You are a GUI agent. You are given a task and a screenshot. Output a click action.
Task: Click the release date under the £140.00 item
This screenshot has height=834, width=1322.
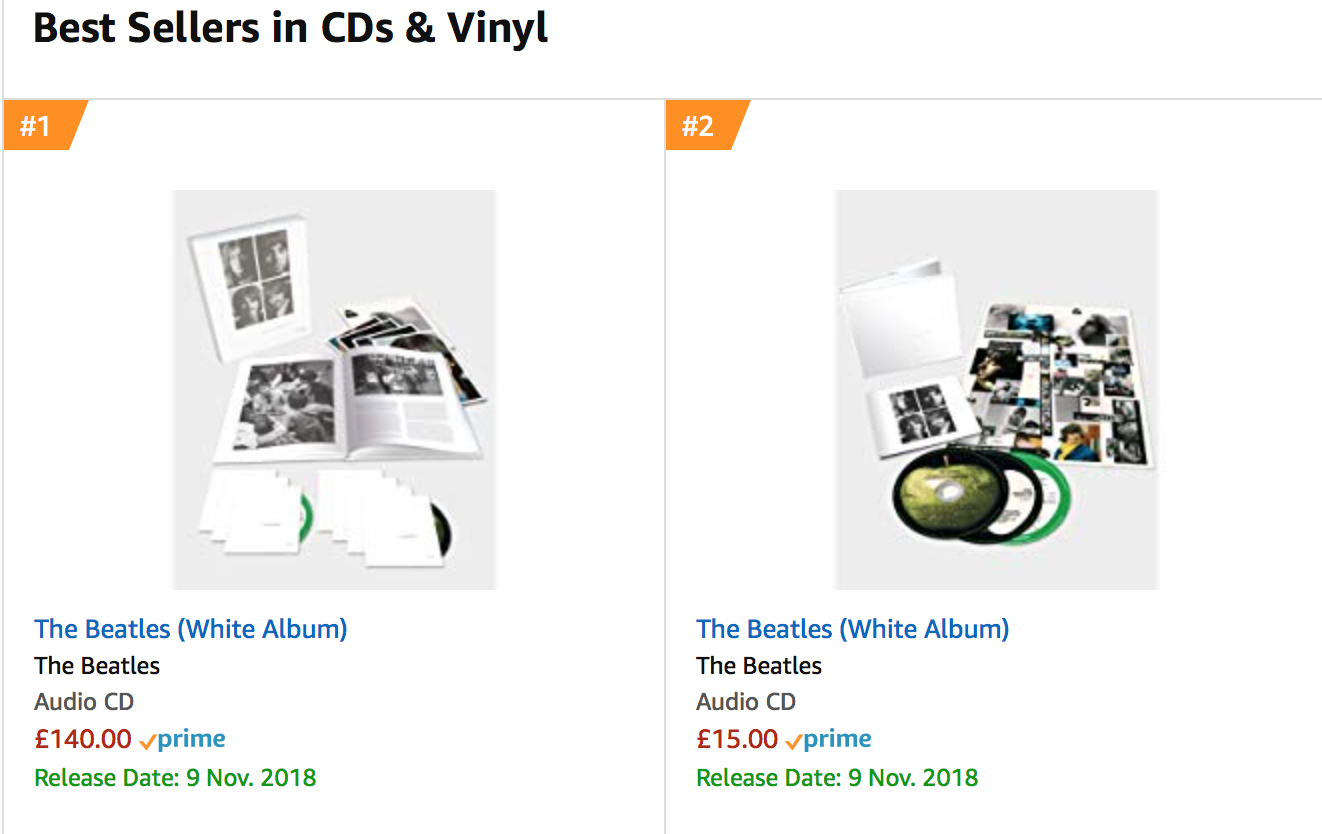click(175, 778)
